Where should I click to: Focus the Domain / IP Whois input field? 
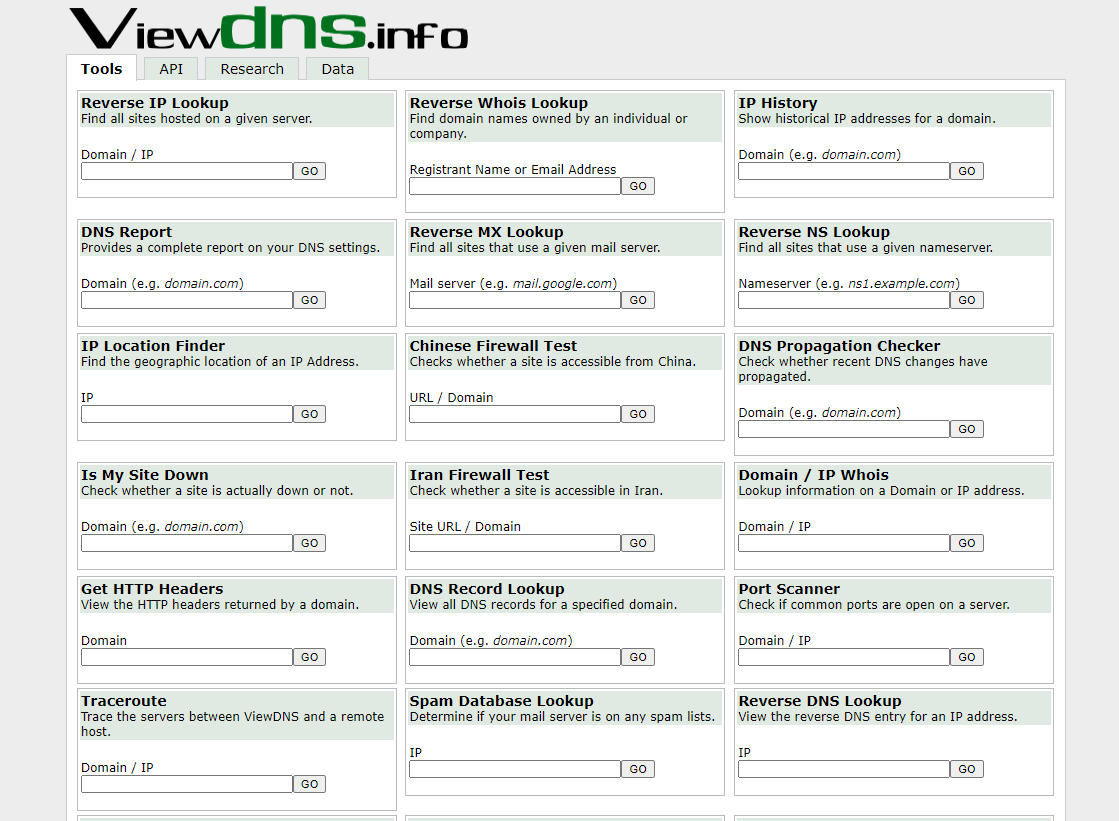pyautogui.click(x=844, y=543)
